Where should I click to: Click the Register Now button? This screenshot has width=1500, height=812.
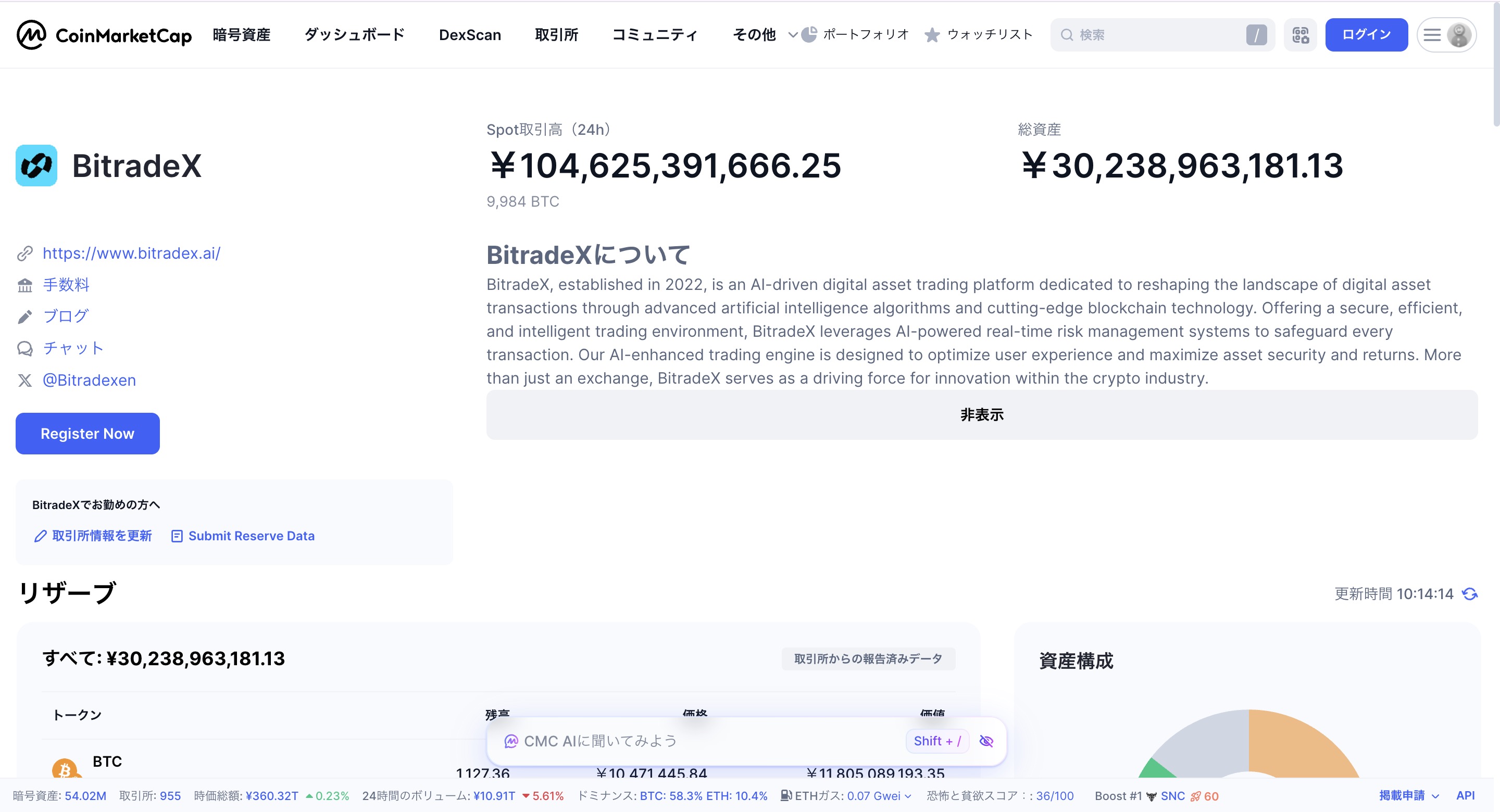[x=87, y=434]
